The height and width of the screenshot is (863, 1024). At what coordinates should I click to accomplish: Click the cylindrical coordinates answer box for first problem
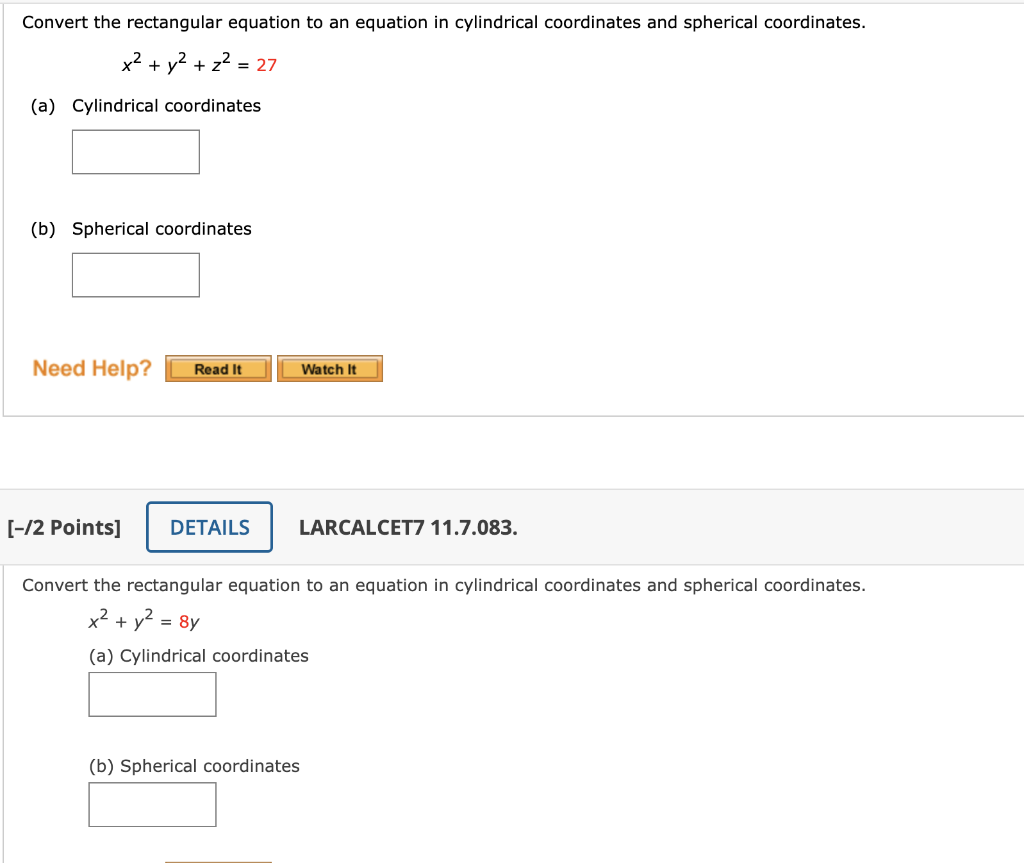point(135,151)
